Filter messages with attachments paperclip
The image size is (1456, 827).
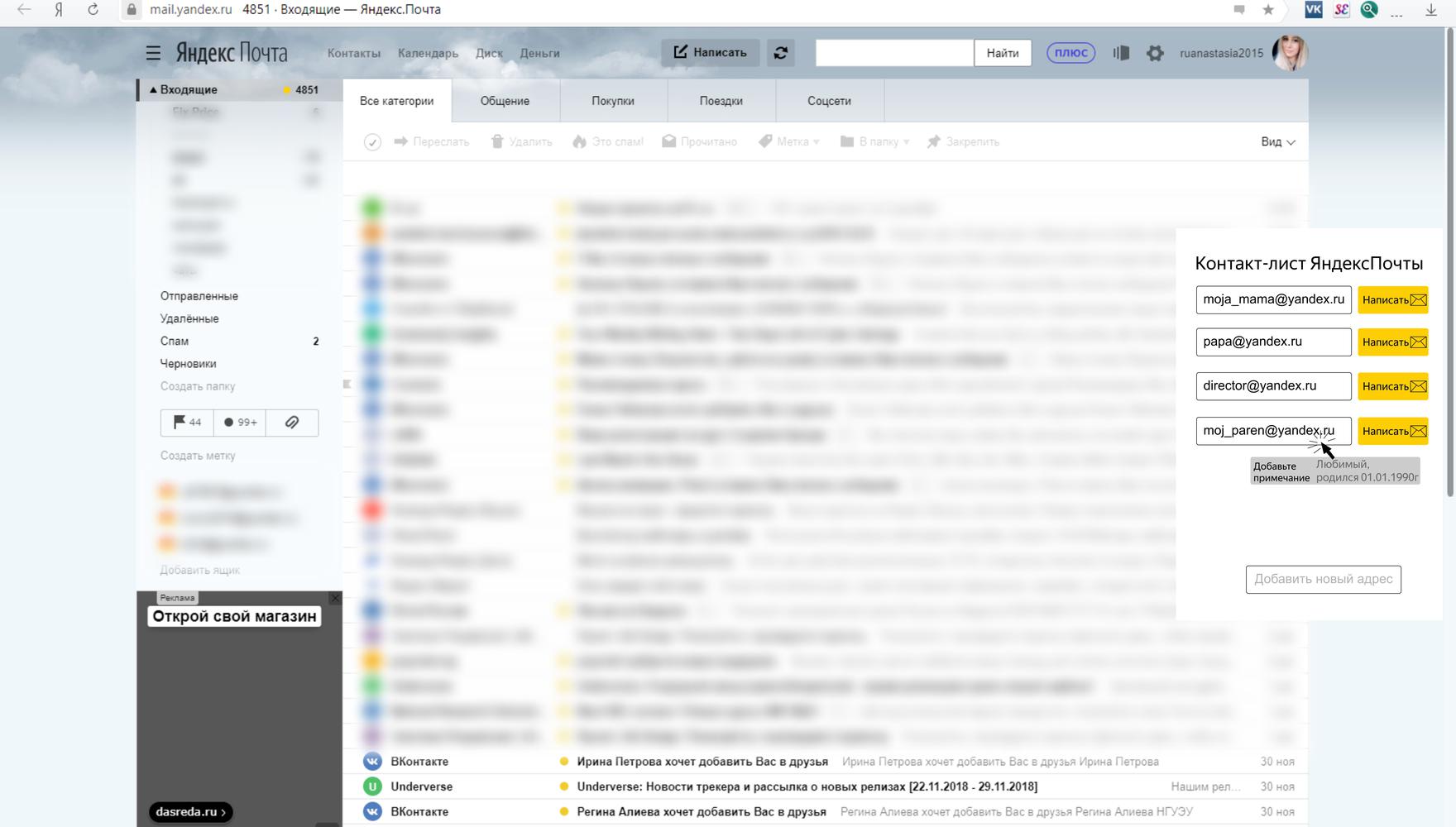[x=292, y=422]
